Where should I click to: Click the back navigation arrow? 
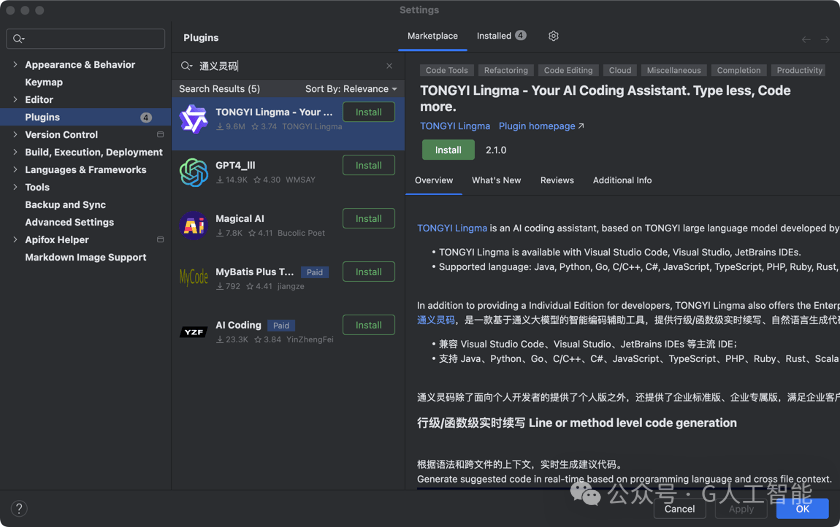pyautogui.click(x=806, y=40)
